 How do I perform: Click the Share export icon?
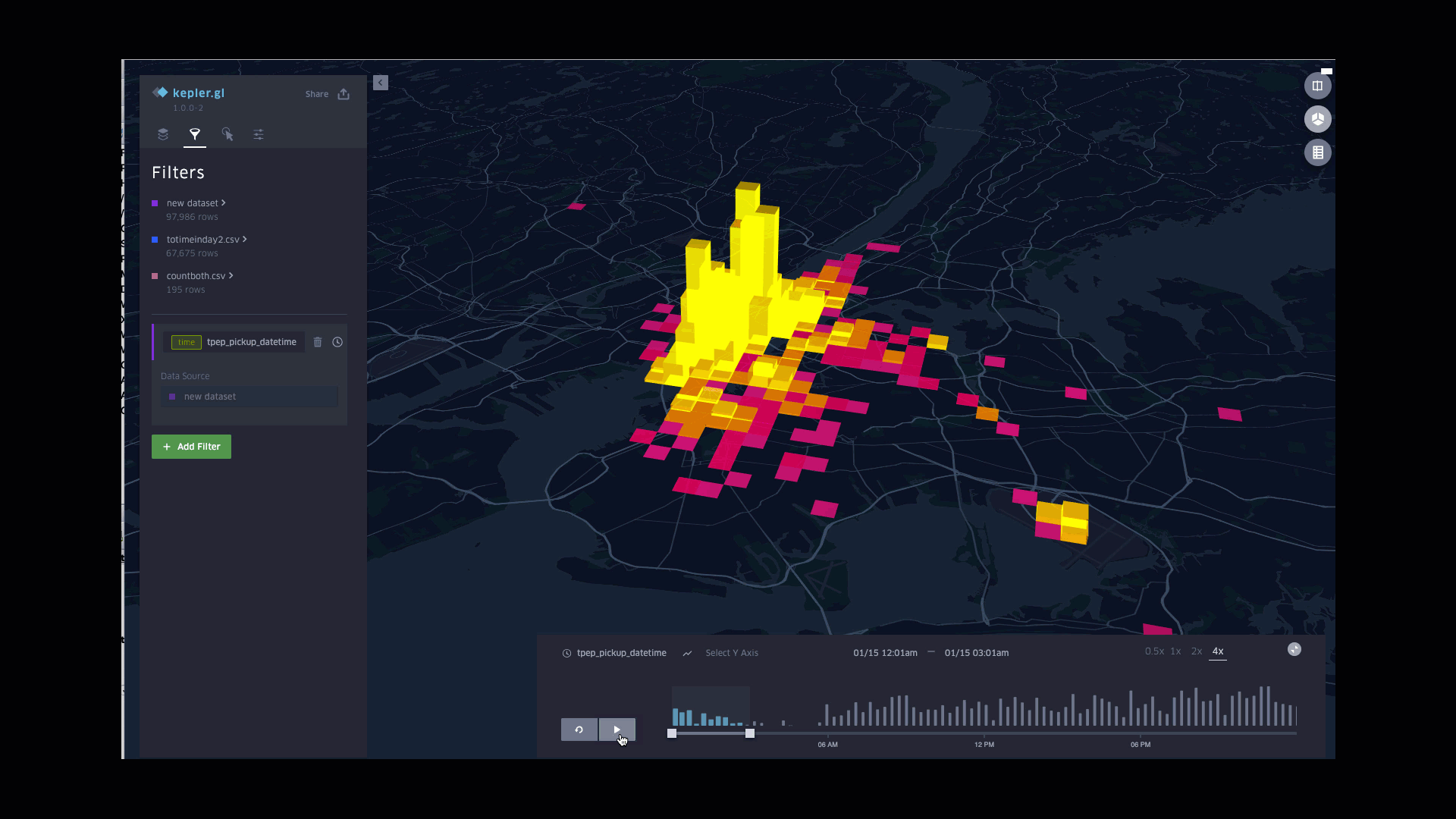(344, 94)
